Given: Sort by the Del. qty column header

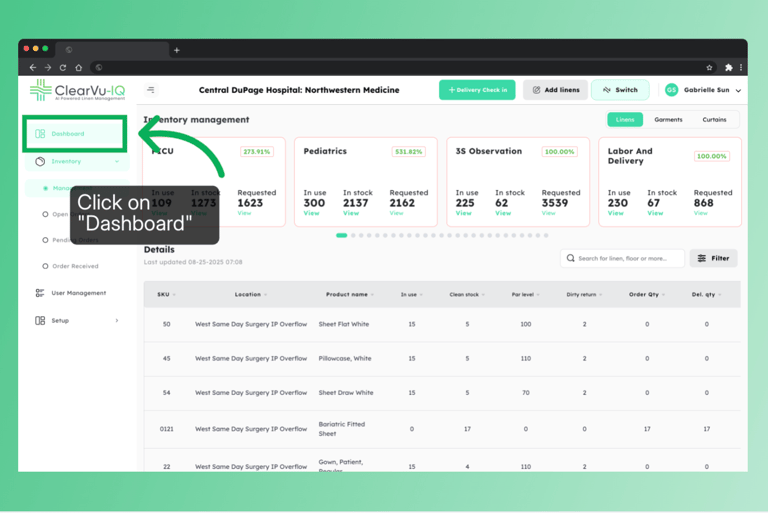Looking at the screenshot, I should click(x=706, y=294).
